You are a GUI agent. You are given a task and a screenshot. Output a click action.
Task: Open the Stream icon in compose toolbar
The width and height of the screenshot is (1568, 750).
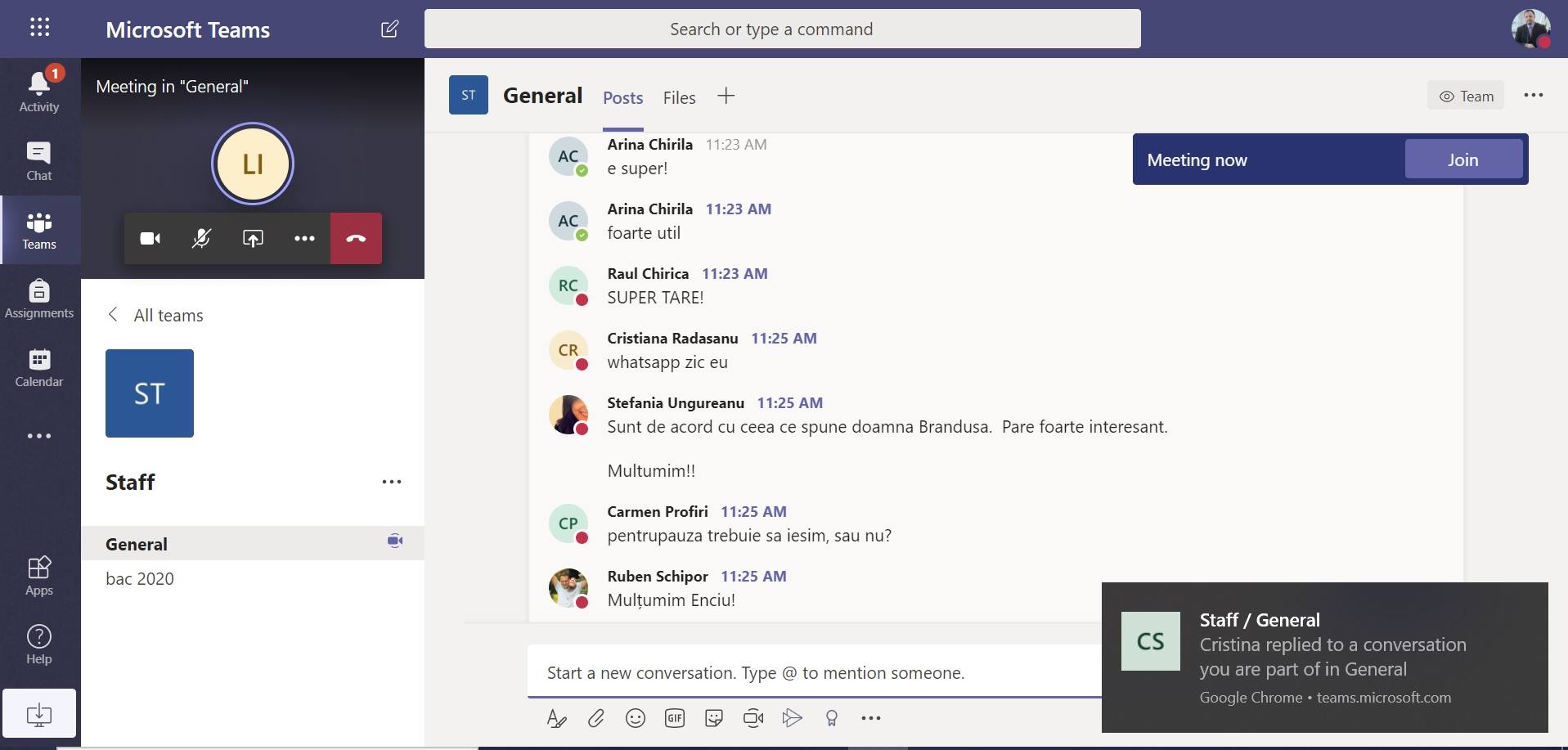[792, 718]
